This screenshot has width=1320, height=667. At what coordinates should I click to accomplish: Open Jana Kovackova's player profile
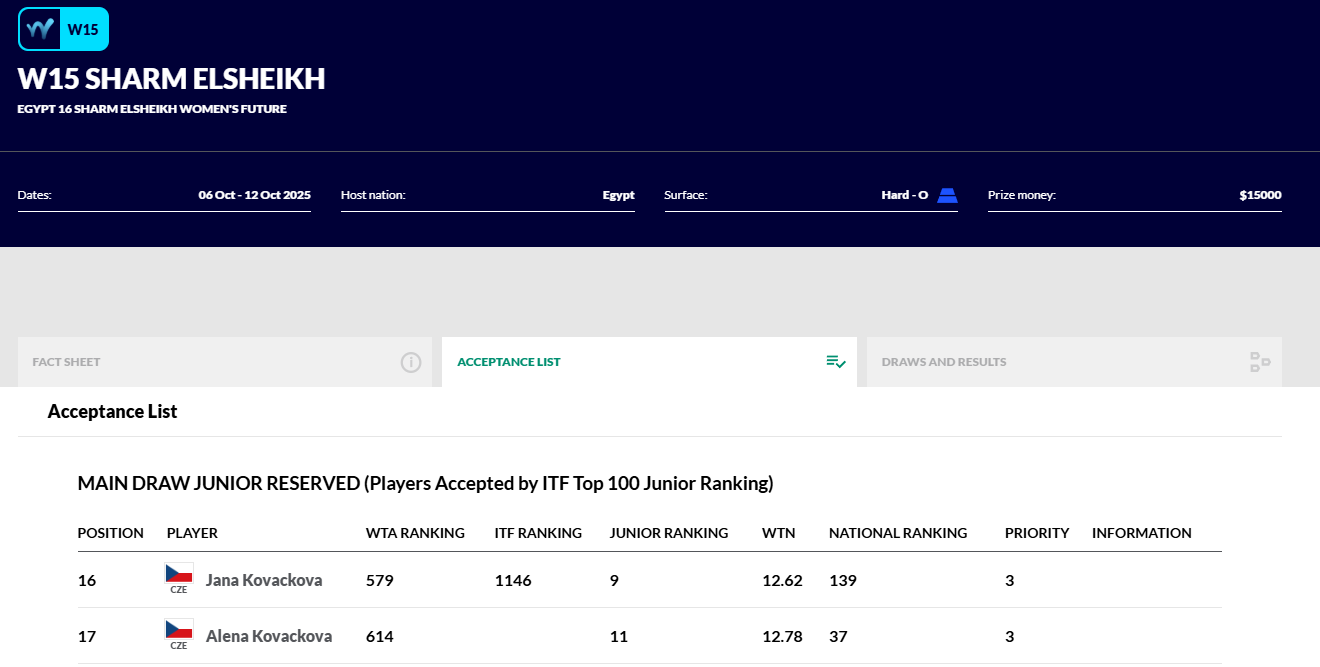[264, 580]
